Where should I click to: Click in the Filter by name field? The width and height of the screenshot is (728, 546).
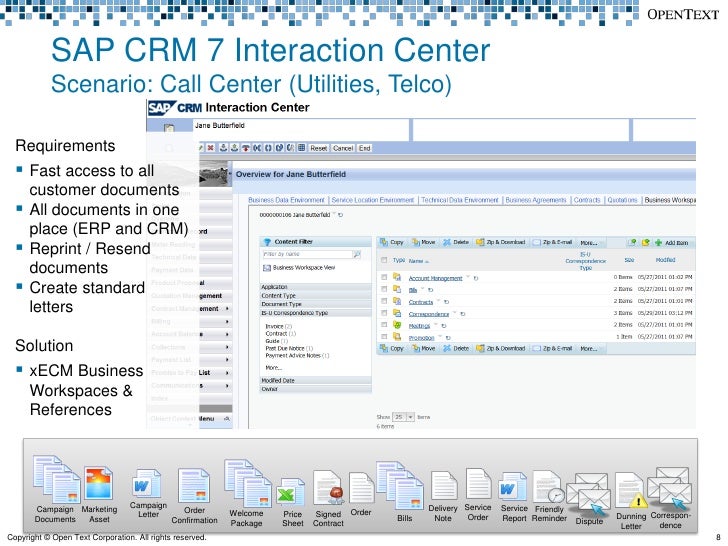[307, 254]
